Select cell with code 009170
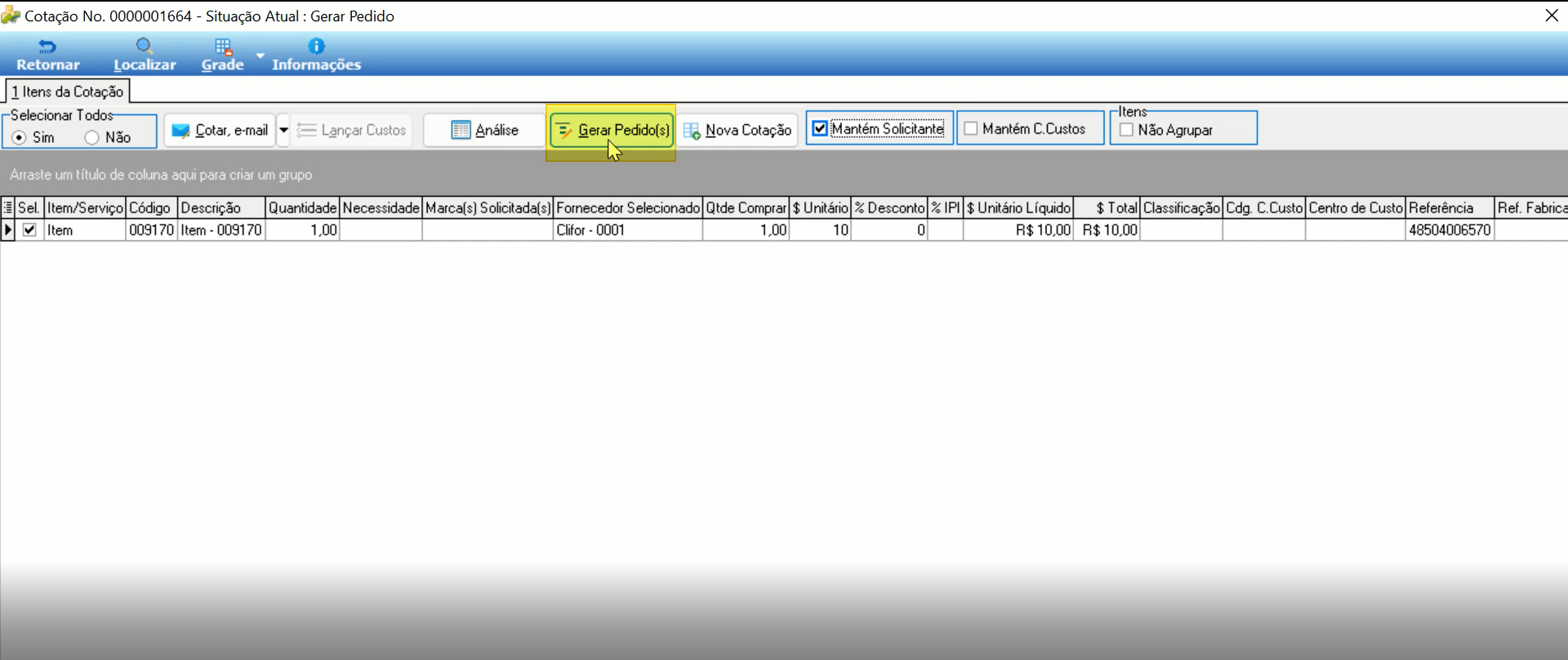Screen dimensions: 1568x660 click(x=151, y=230)
